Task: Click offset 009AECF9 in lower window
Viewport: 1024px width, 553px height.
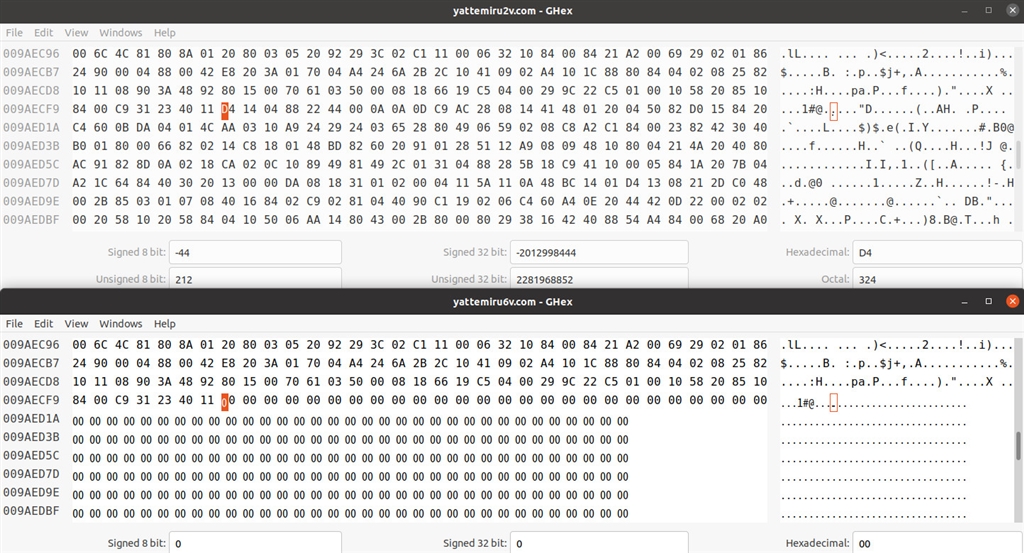Action: click(31, 400)
